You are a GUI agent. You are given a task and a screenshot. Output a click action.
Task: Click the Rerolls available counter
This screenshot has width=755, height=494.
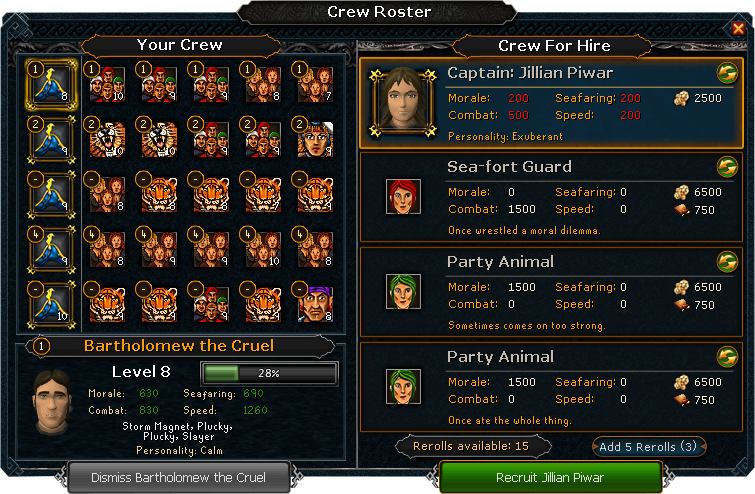pos(471,446)
